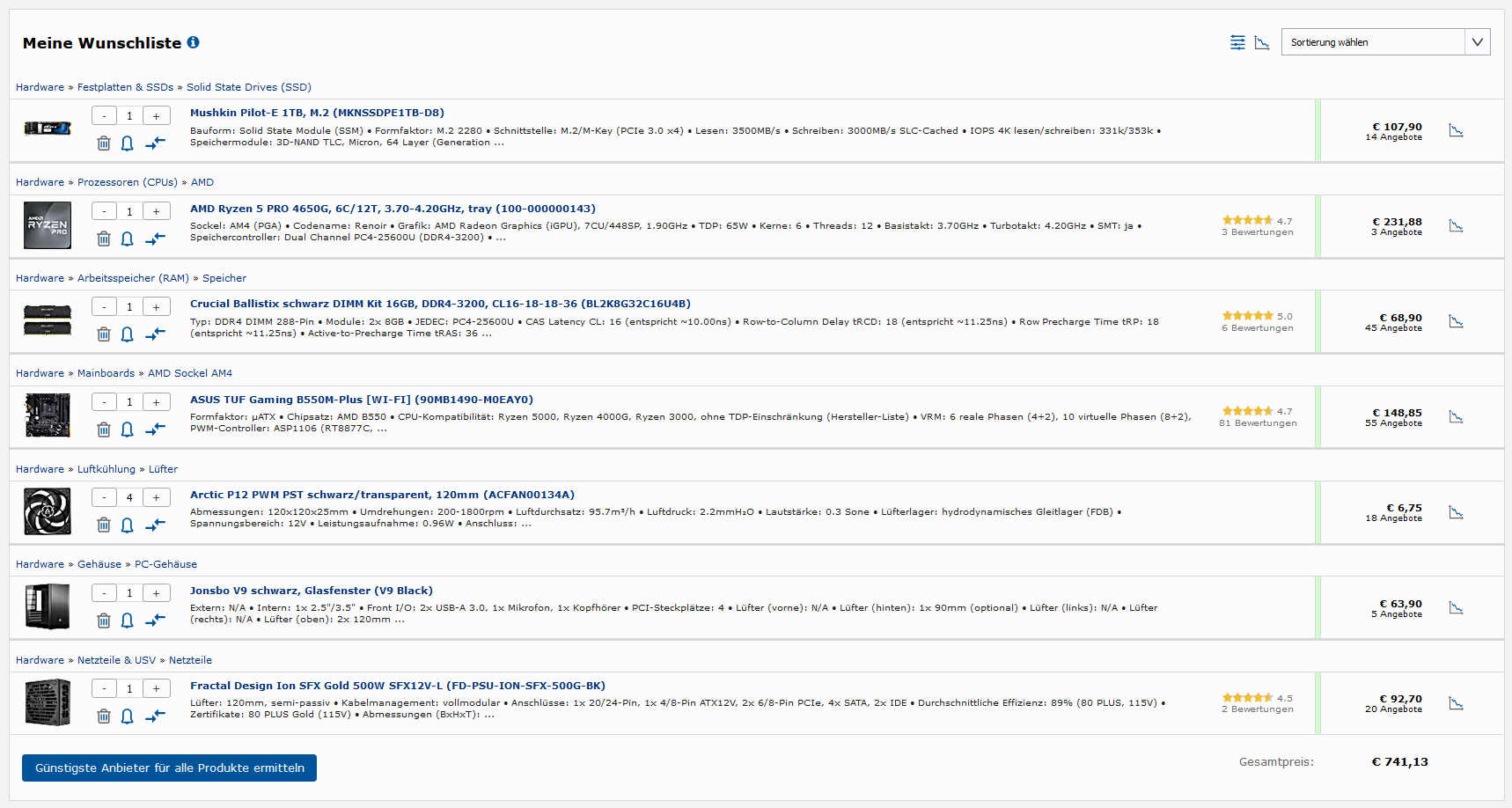Open price chart icon for Mushkin Pilot-E

pyautogui.click(x=1456, y=130)
